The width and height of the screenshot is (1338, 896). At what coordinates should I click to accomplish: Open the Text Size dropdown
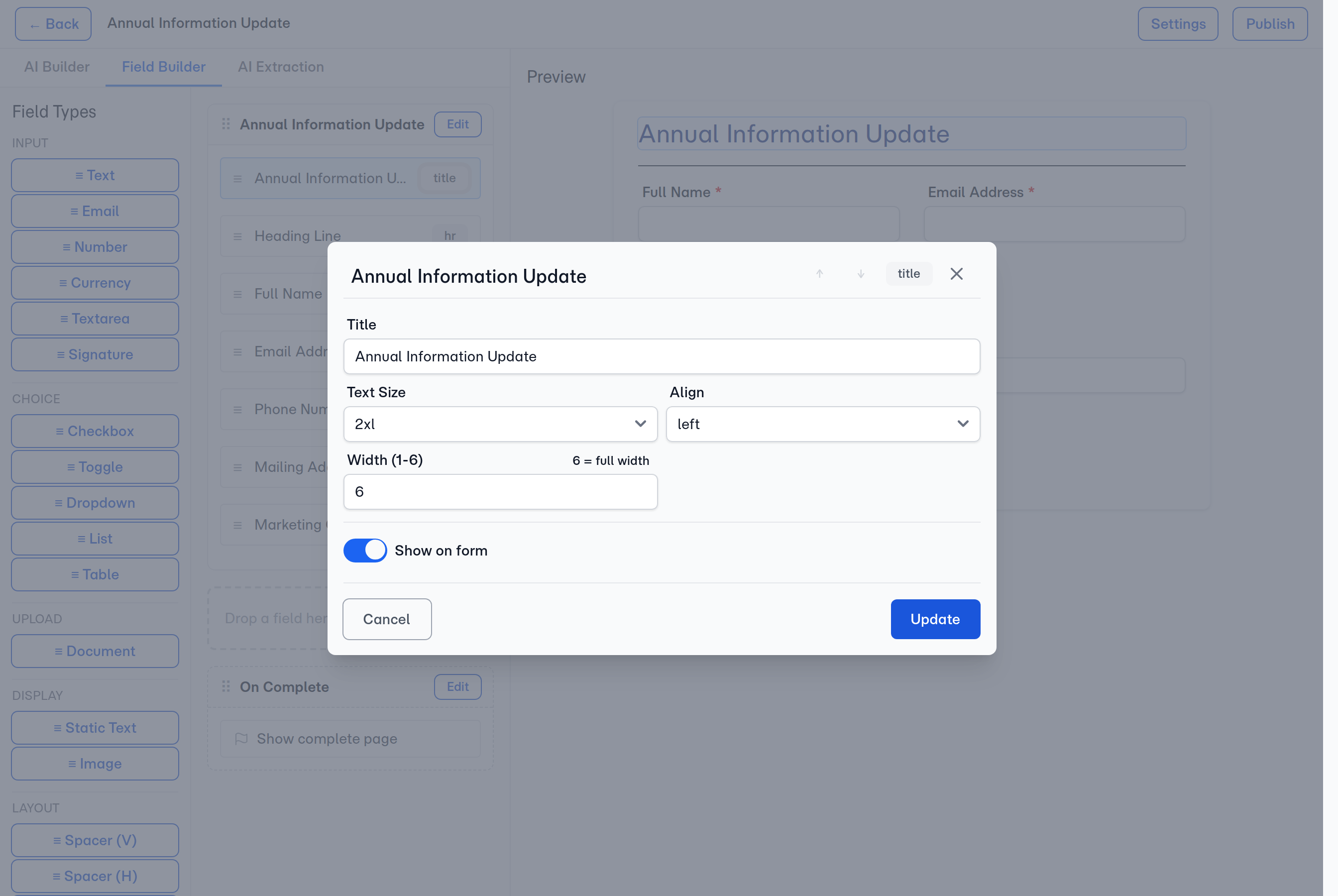(x=500, y=424)
